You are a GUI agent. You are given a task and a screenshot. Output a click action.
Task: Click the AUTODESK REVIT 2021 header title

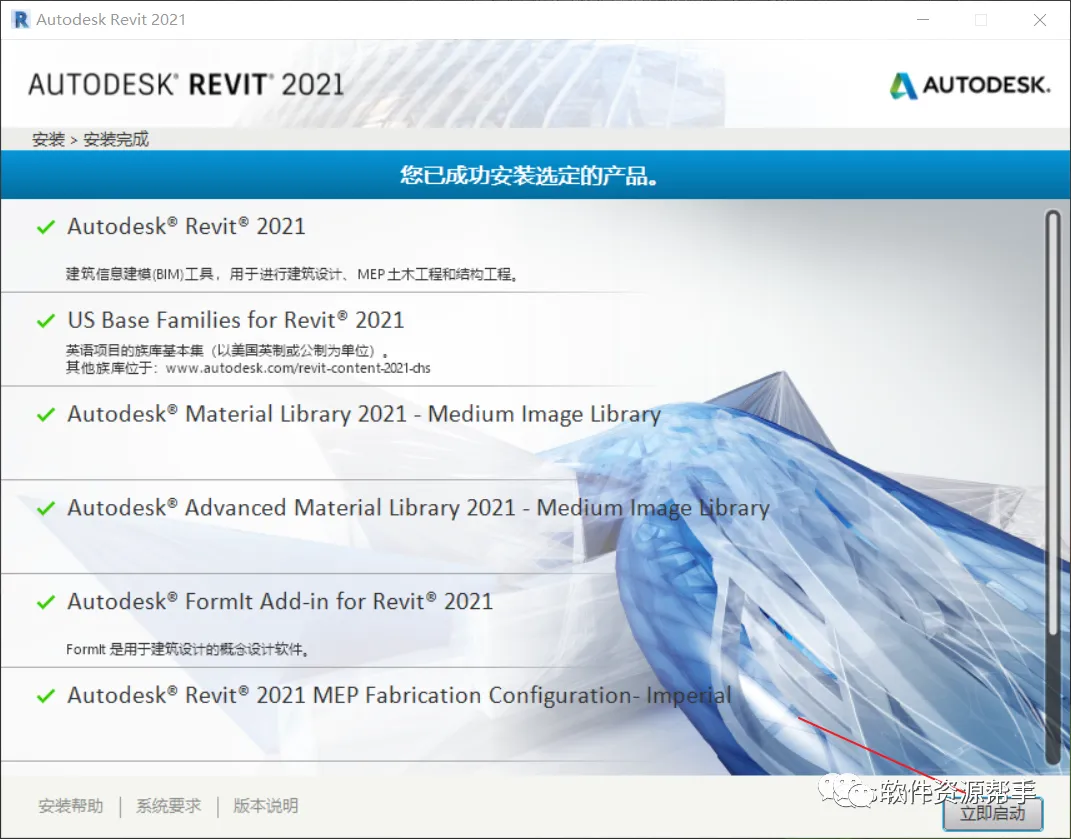186,85
